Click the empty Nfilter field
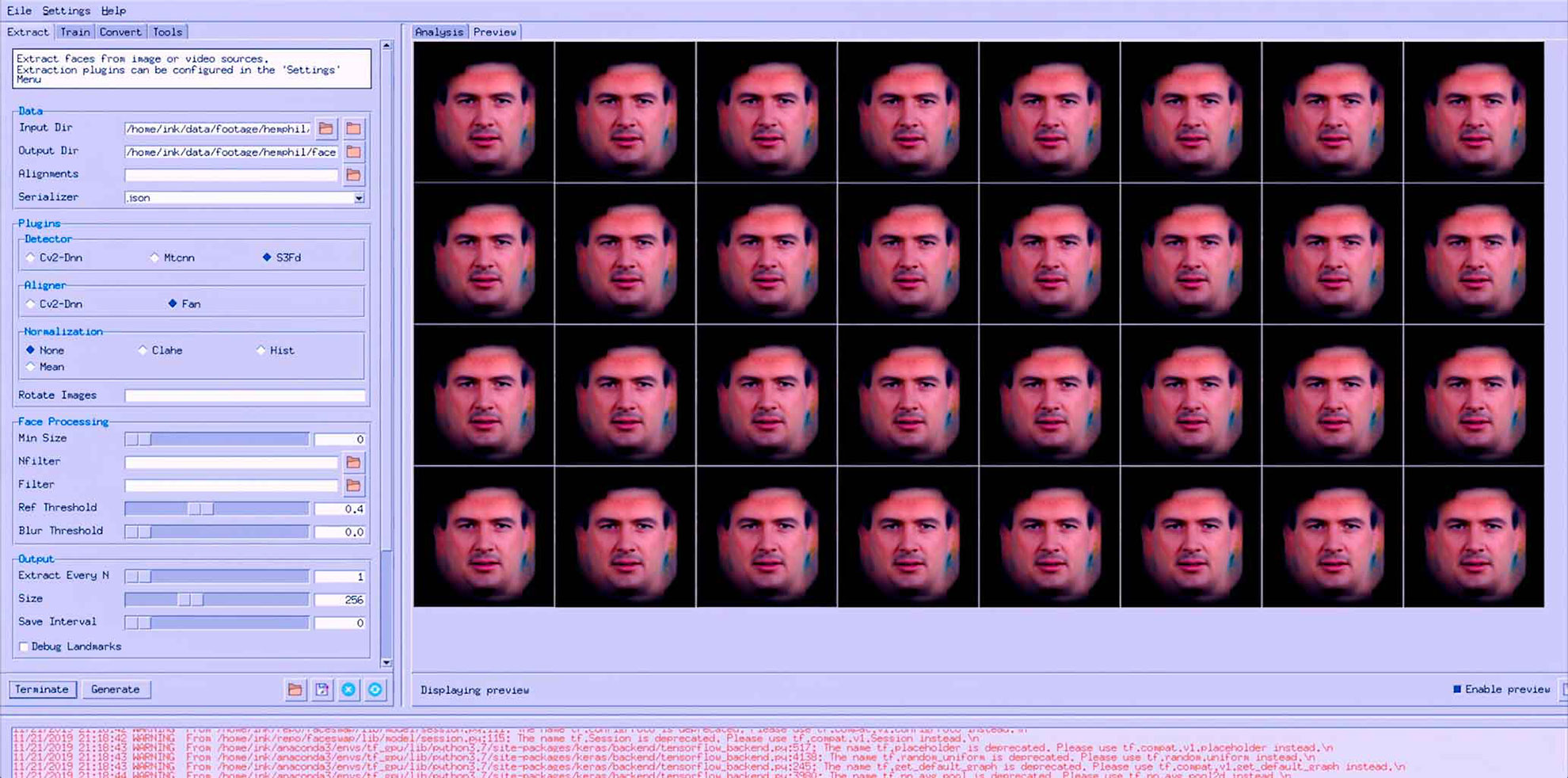This screenshot has width=1568, height=778. (231, 462)
